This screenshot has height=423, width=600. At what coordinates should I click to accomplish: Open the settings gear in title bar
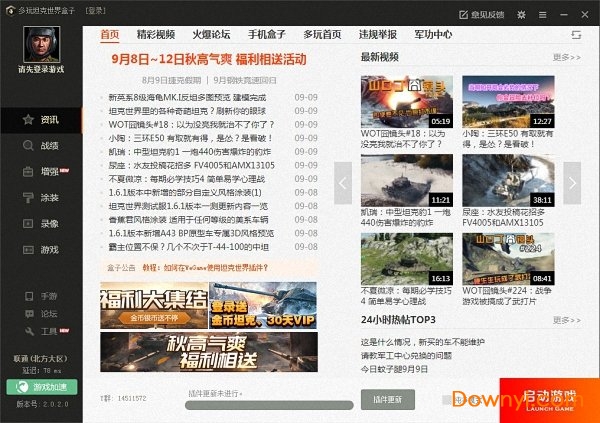tap(521, 15)
